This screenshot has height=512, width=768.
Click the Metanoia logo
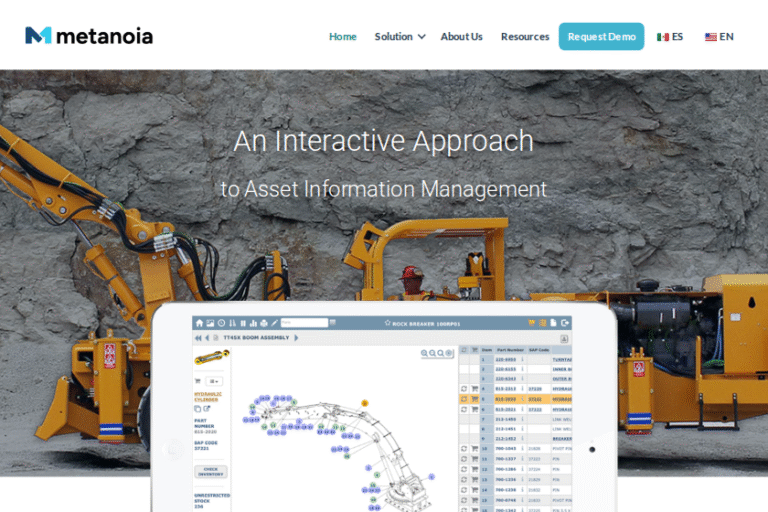(89, 36)
